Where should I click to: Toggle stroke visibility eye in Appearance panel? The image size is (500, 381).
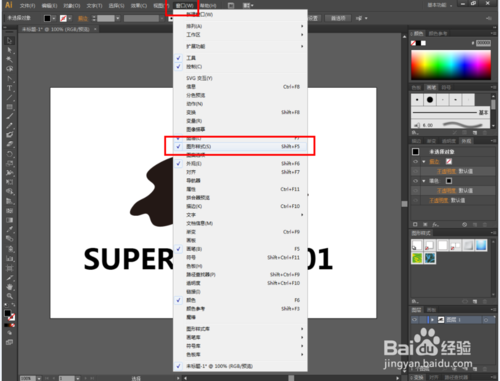point(416,181)
